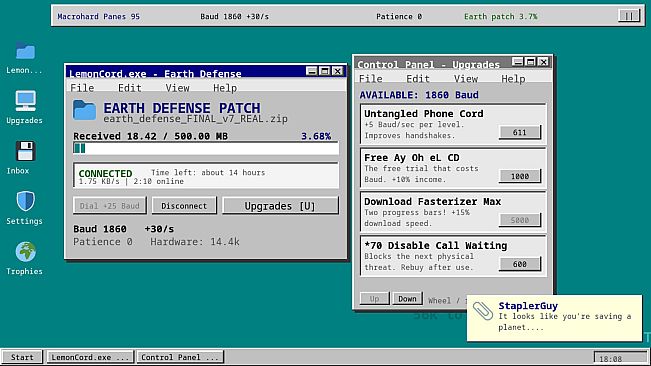Click the Upgrades [U] button
The image size is (651, 366).
click(280, 206)
